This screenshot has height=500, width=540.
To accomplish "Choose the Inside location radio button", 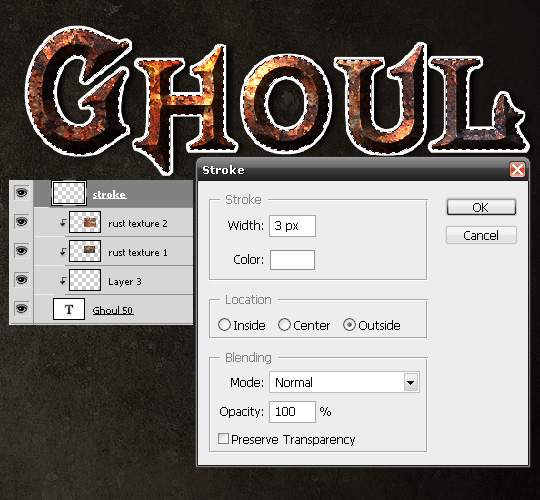I will (x=224, y=325).
